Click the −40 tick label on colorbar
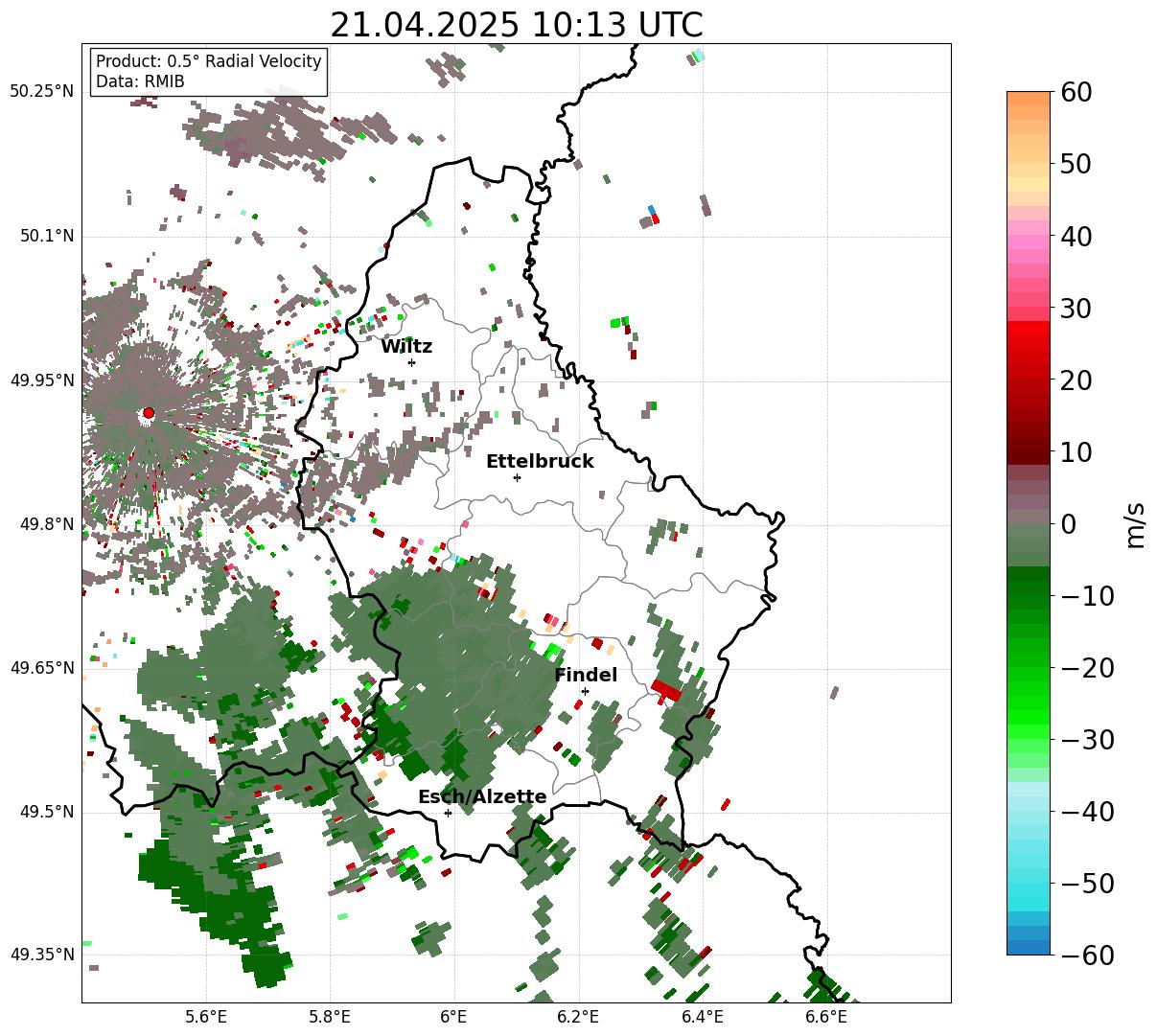The width and height of the screenshot is (1157, 1036). pos(1087,812)
